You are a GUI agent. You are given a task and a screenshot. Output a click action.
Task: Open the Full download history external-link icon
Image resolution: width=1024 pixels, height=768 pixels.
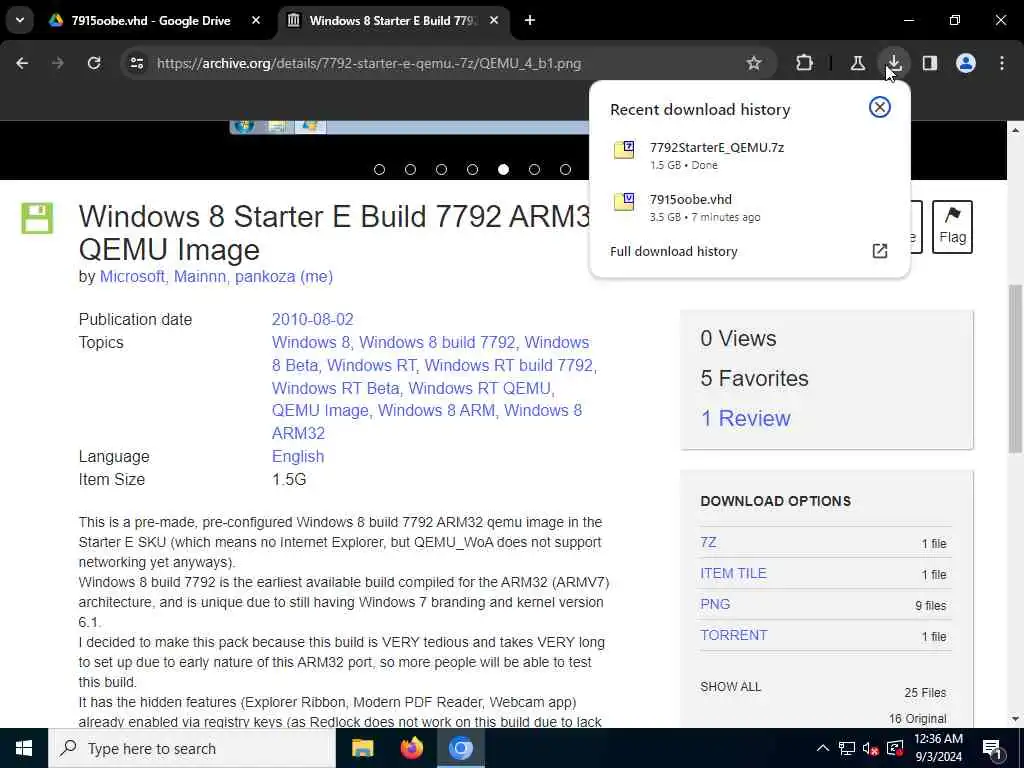coord(880,251)
